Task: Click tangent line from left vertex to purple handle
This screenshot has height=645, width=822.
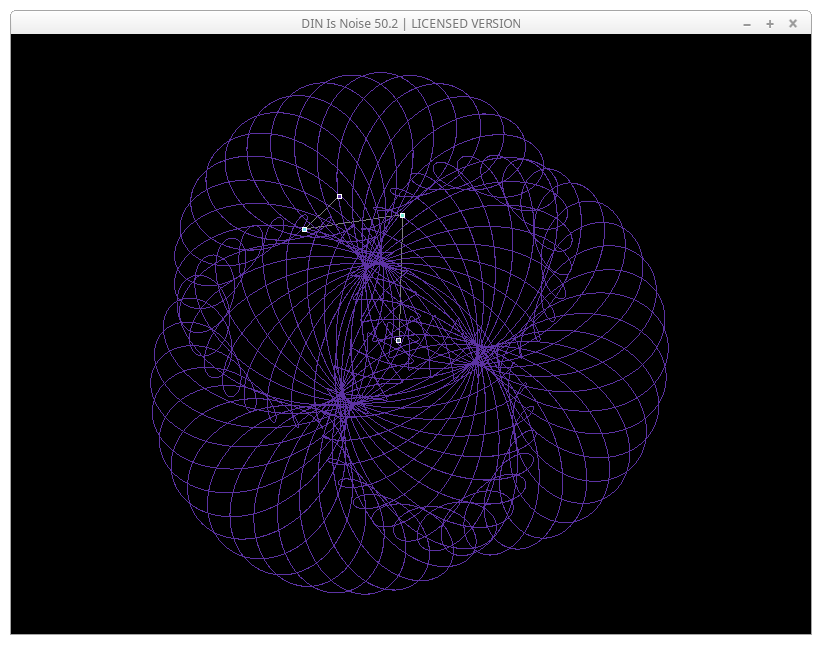Action: click(322, 212)
